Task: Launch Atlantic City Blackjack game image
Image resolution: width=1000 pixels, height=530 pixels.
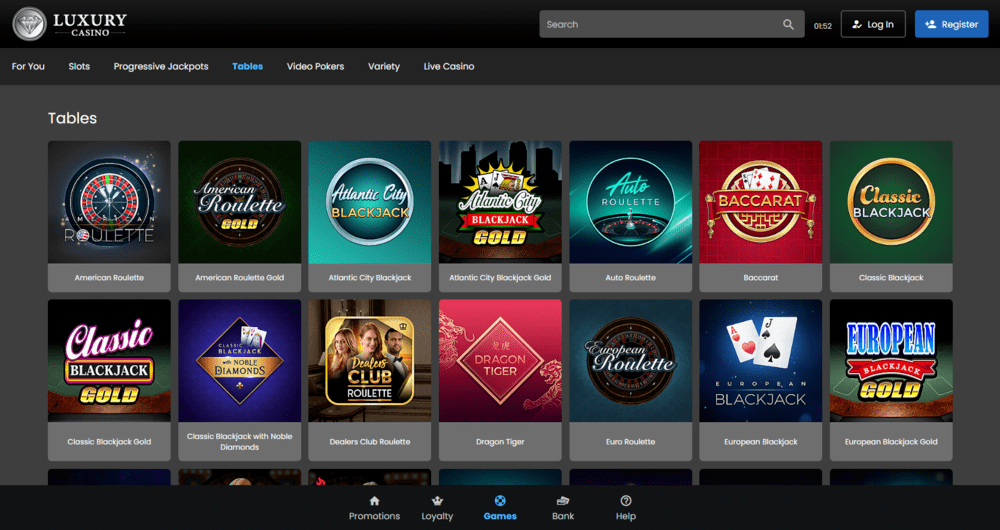Action: pyautogui.click(x=370, y=202)
